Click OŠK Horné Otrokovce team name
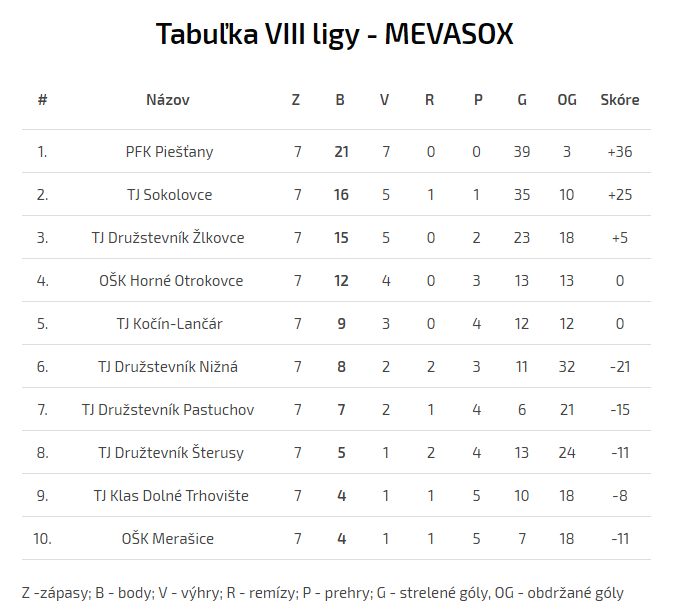This screenshot has width=693, height=616. (x=168, y=281)
